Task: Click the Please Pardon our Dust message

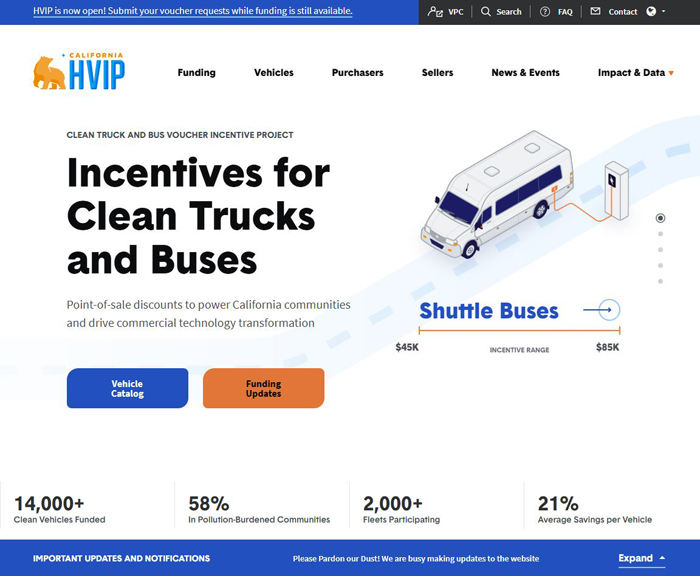Action: [416, 559]
